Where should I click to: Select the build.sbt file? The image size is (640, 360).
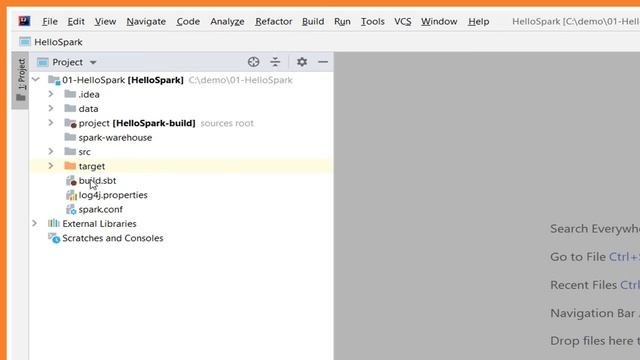coord(182,180)
